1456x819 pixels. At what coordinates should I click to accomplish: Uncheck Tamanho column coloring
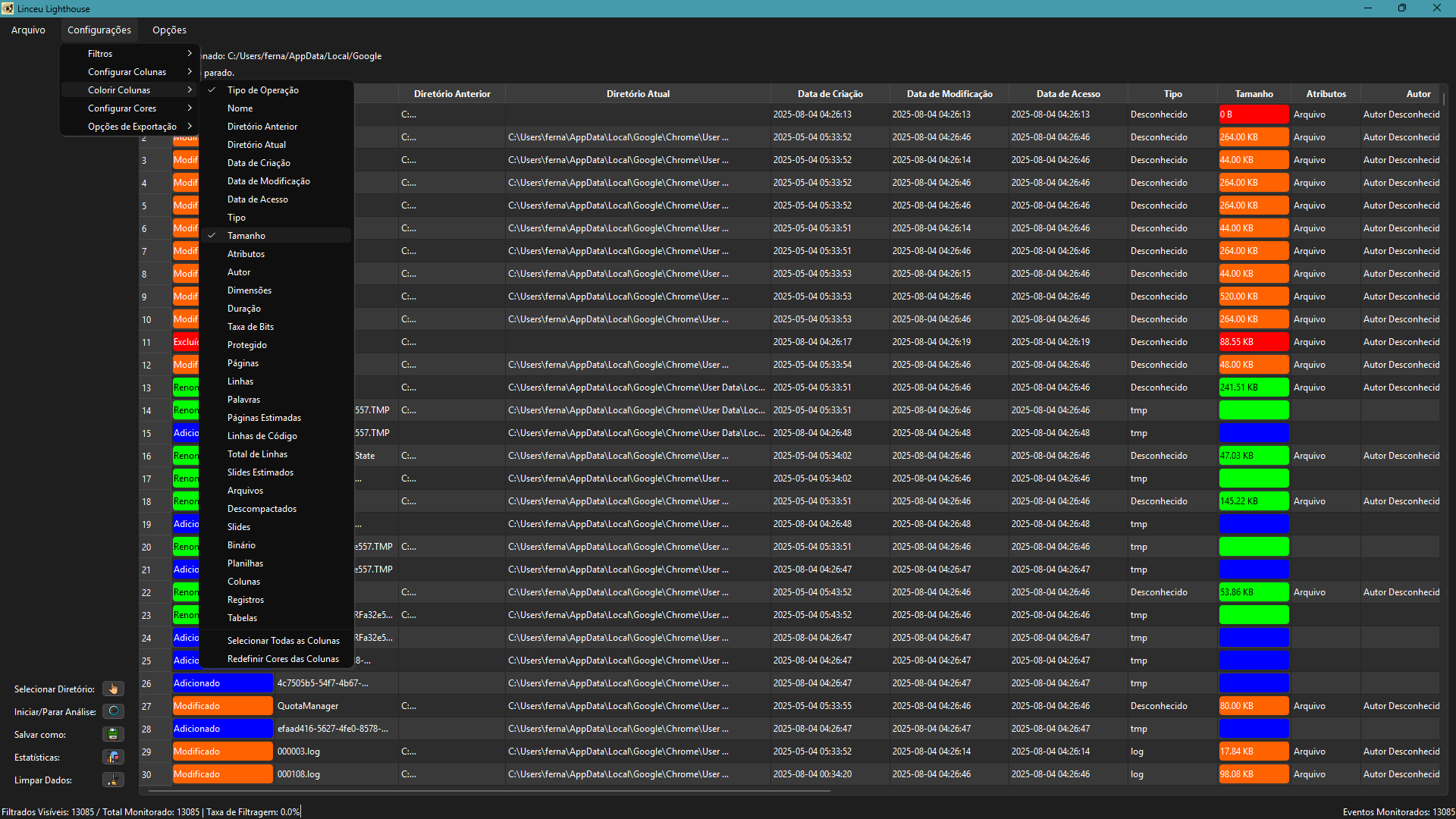[x=246, y=236]
